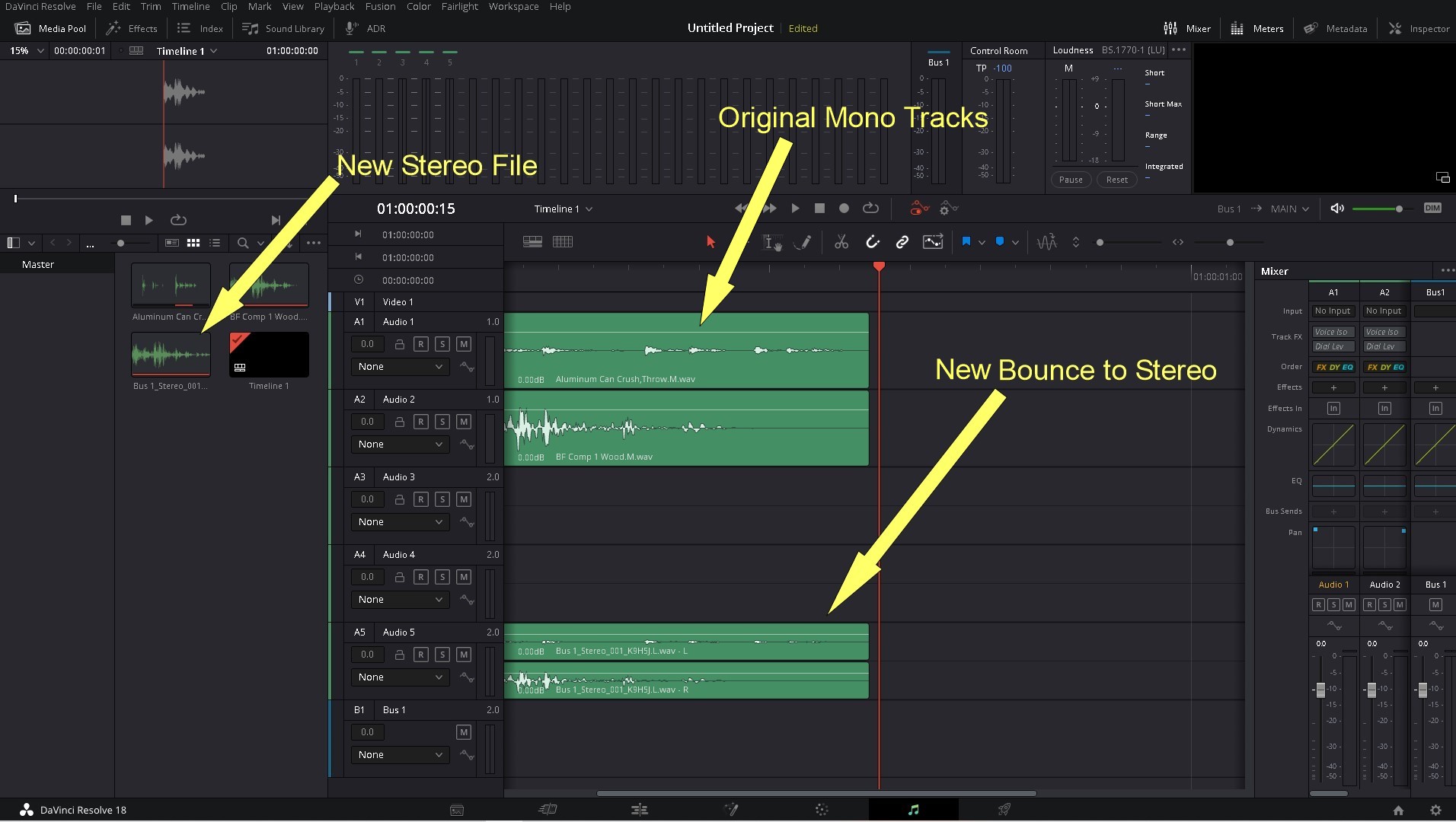Image resolution: width=1456 pixels, height=822 pixels.
Task: Lock the Audio 4 track
Action: [x=399, y=577]
